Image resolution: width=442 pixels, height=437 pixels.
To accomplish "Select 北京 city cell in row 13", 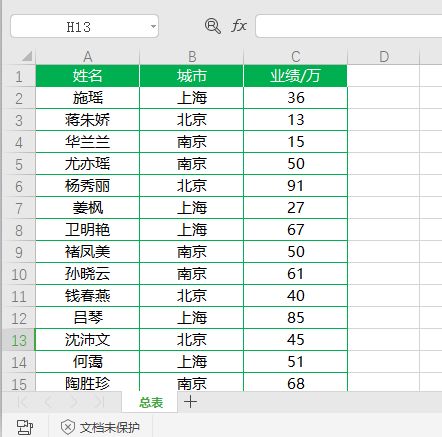I will coord(192,340).
